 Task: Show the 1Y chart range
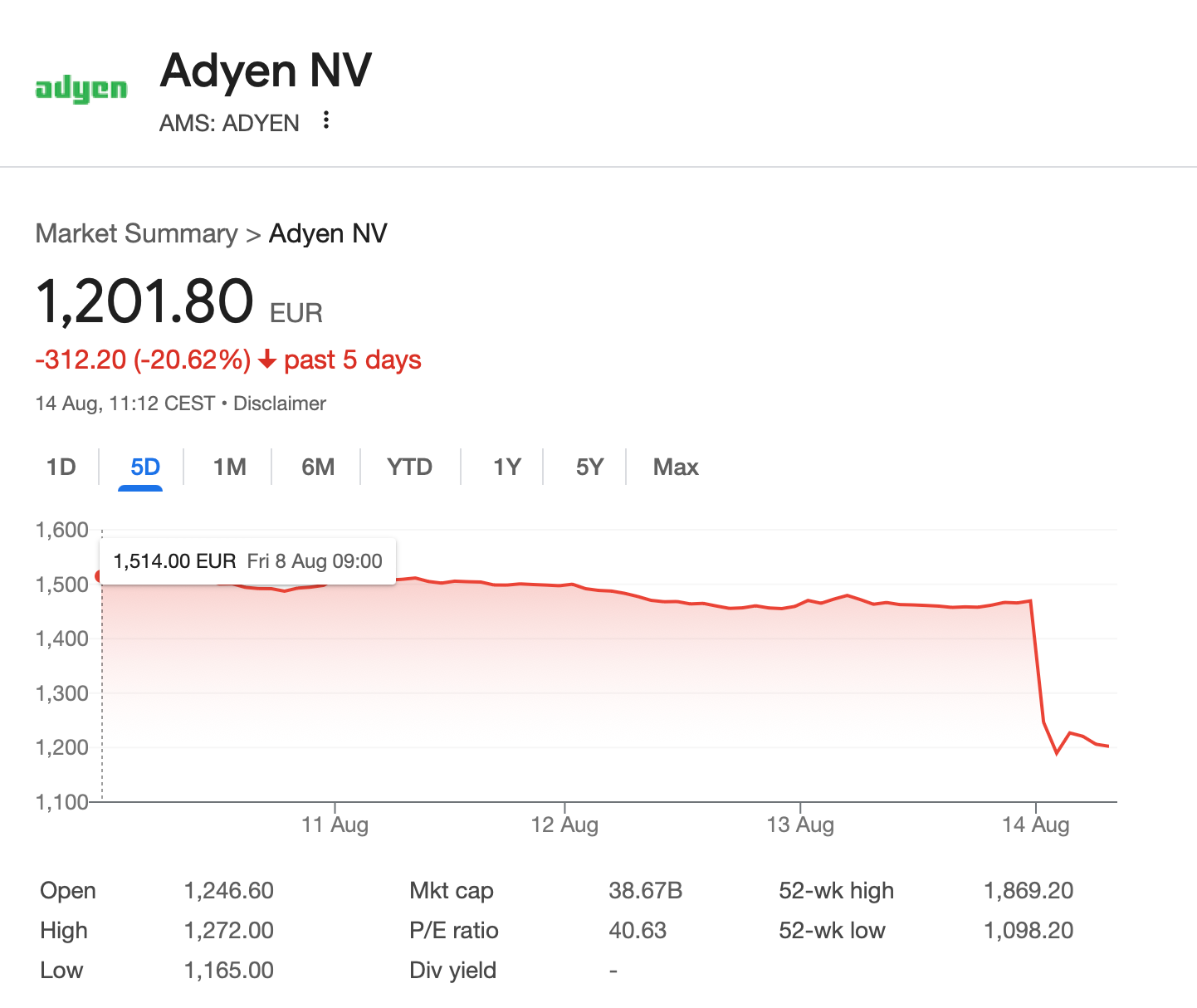tap(506, 467)
